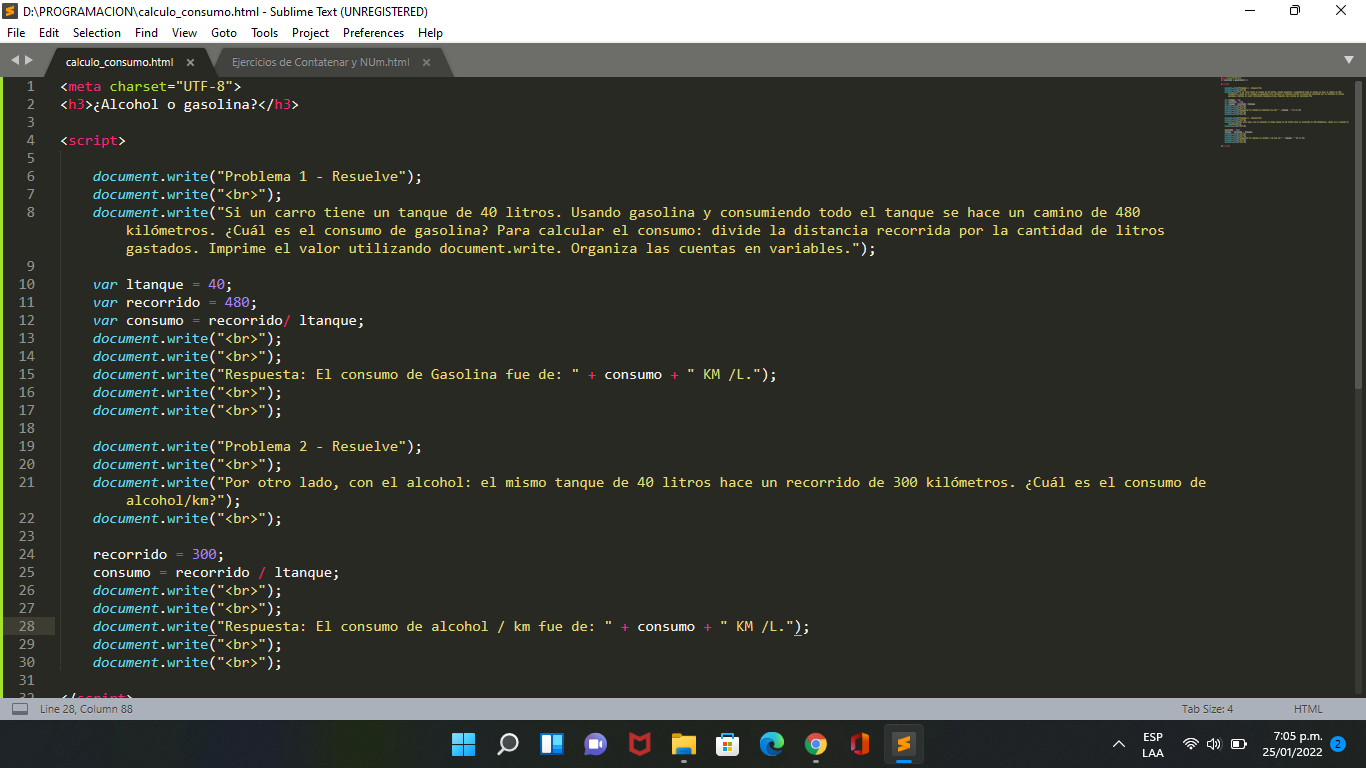1366x768 pixels.
Task: Close Ejercicios de Contatenar y NUm.html tab
Action: coord(426,62)
